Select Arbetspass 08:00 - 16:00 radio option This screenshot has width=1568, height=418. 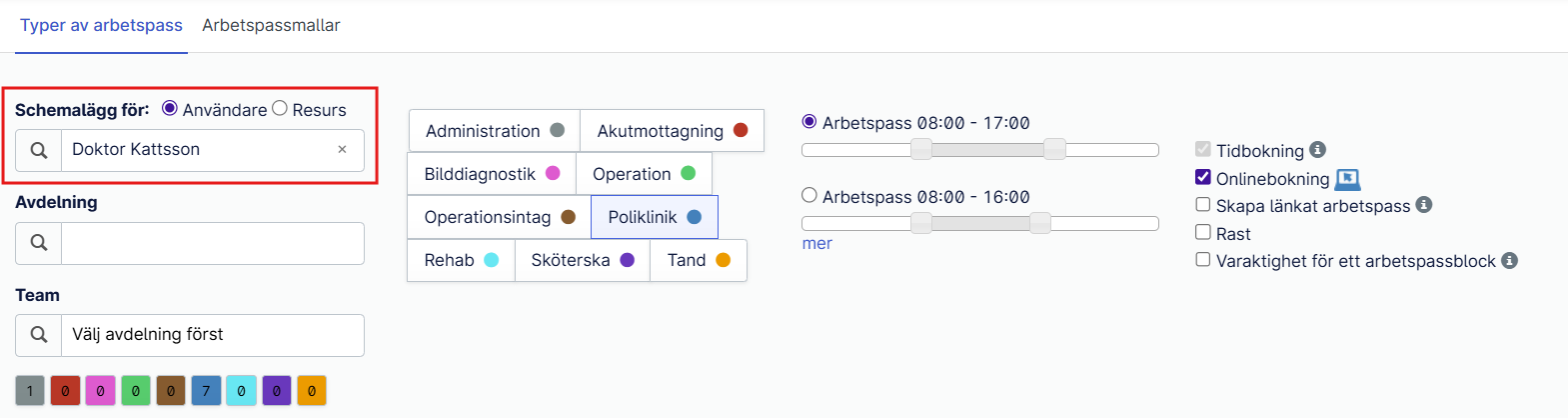point(809,195)
